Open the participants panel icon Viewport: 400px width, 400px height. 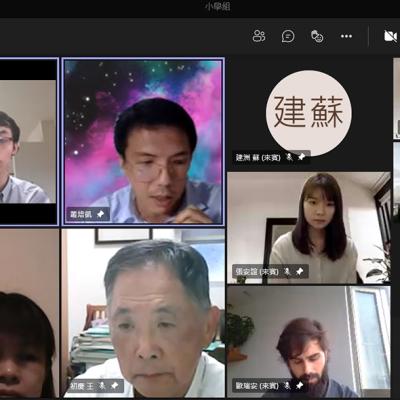point(259,36)
